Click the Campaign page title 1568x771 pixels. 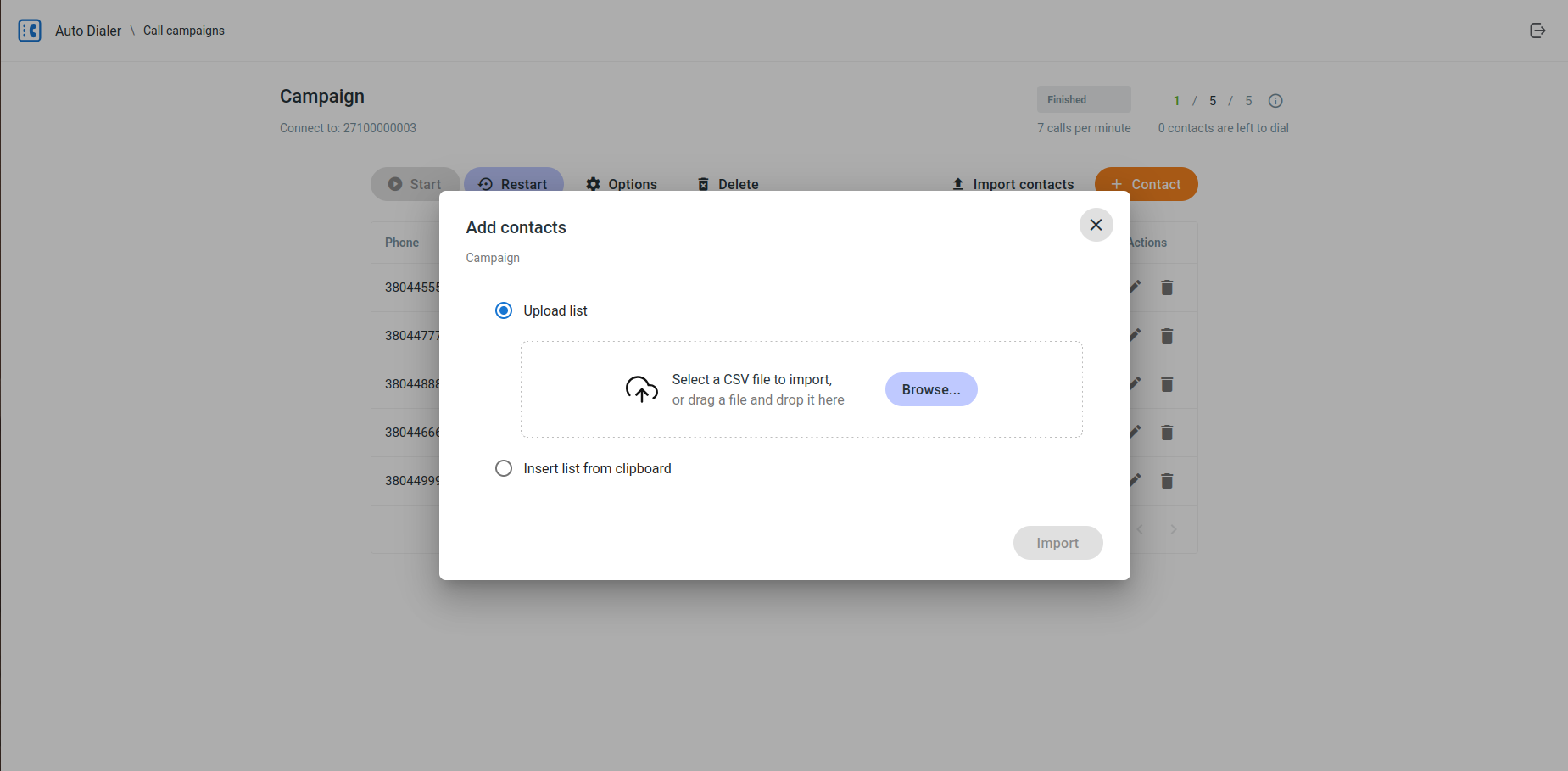(322, 97)
